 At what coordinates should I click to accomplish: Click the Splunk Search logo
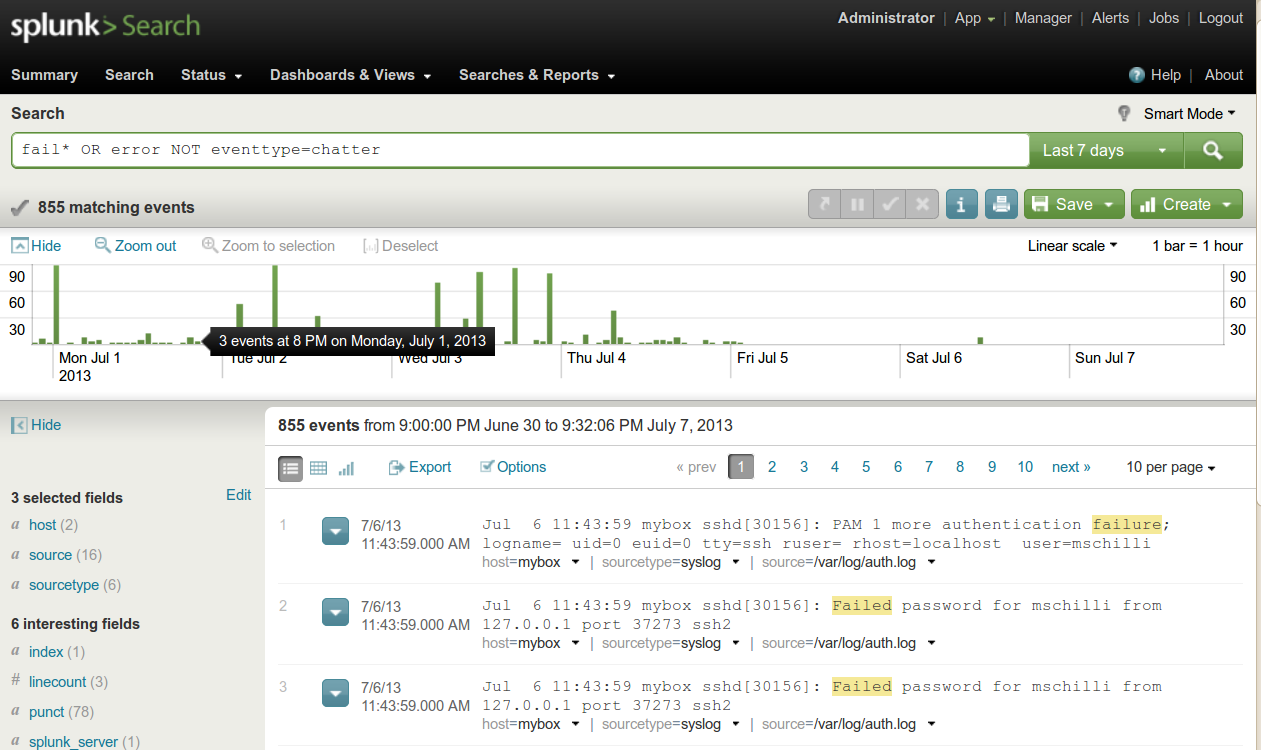pyautogui.click(x=105, y=26)
